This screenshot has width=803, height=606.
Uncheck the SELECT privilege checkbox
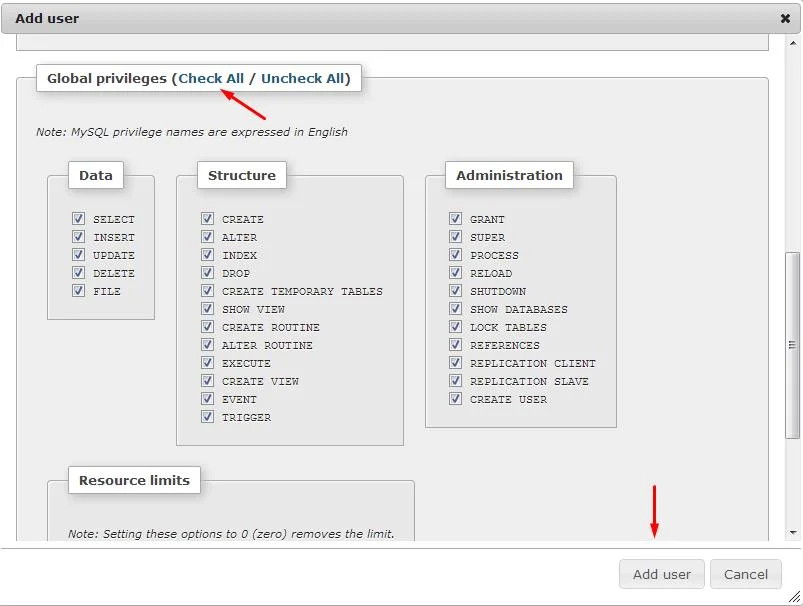[x=78, y=219]
